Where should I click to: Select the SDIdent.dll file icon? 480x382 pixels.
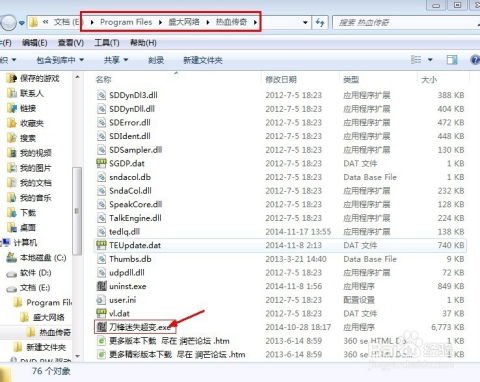(x=101, y=136)
